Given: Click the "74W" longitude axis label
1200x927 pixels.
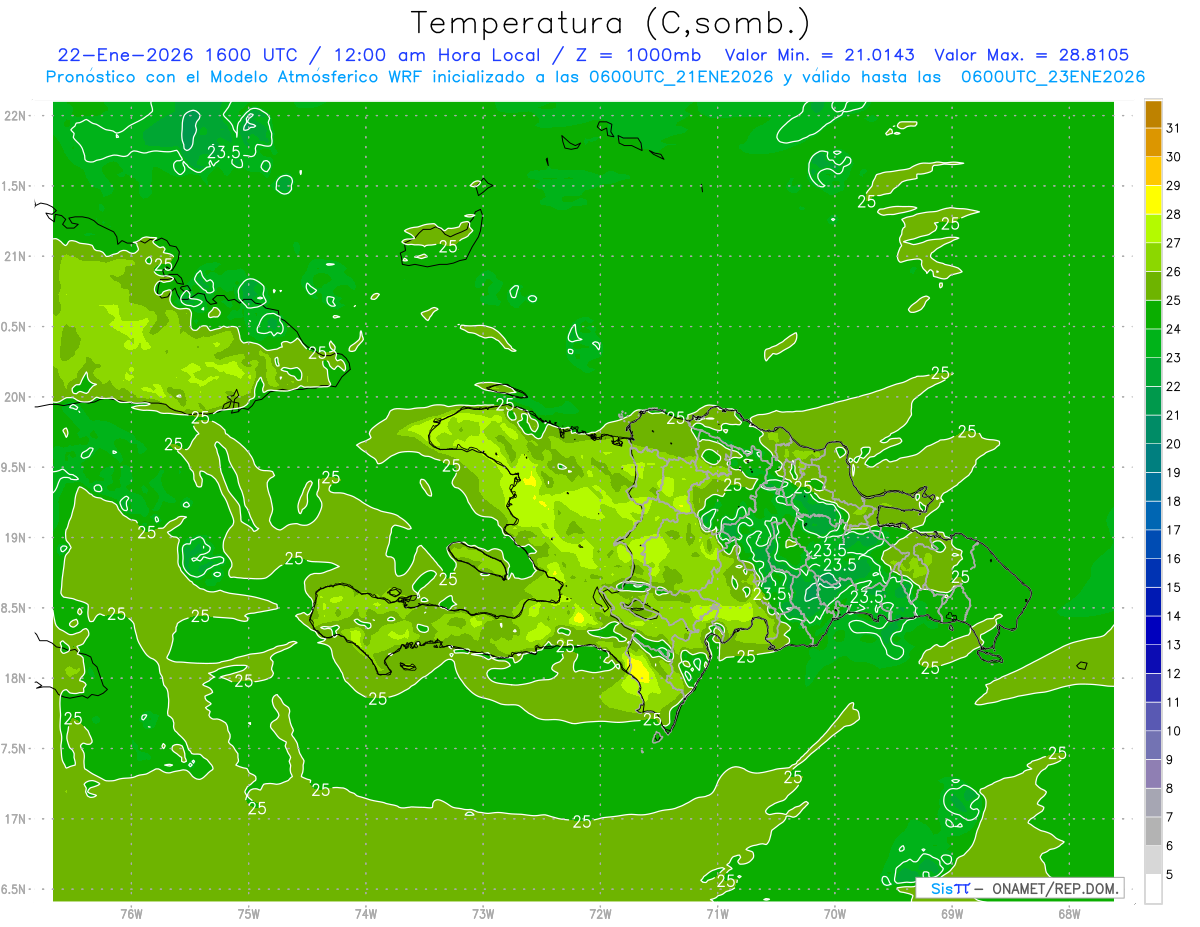Looking at the screenshot, I should point(366,914).
